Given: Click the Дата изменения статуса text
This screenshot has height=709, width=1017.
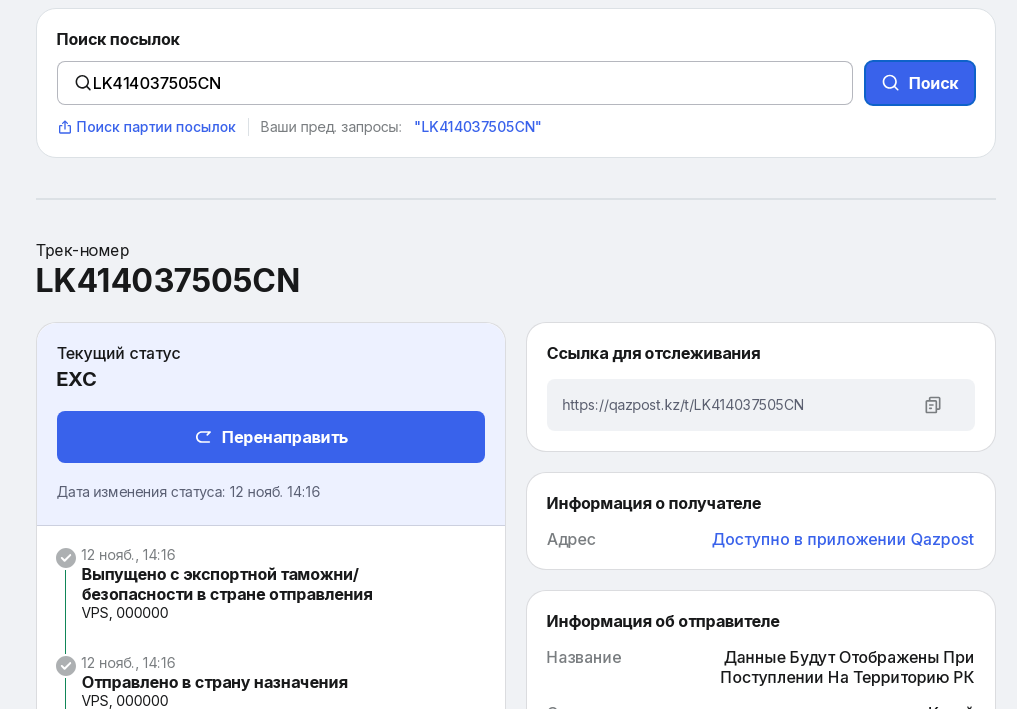Looking at the screenshot, I should [x=189, y=492].
